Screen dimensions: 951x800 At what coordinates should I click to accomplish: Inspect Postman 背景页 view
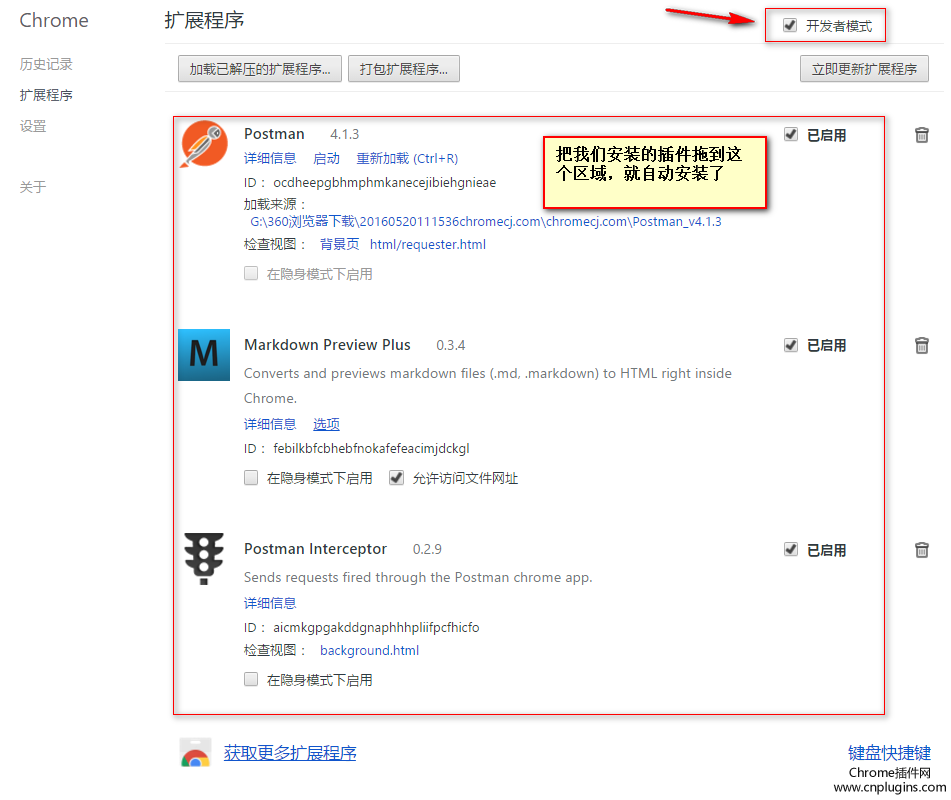340,244
